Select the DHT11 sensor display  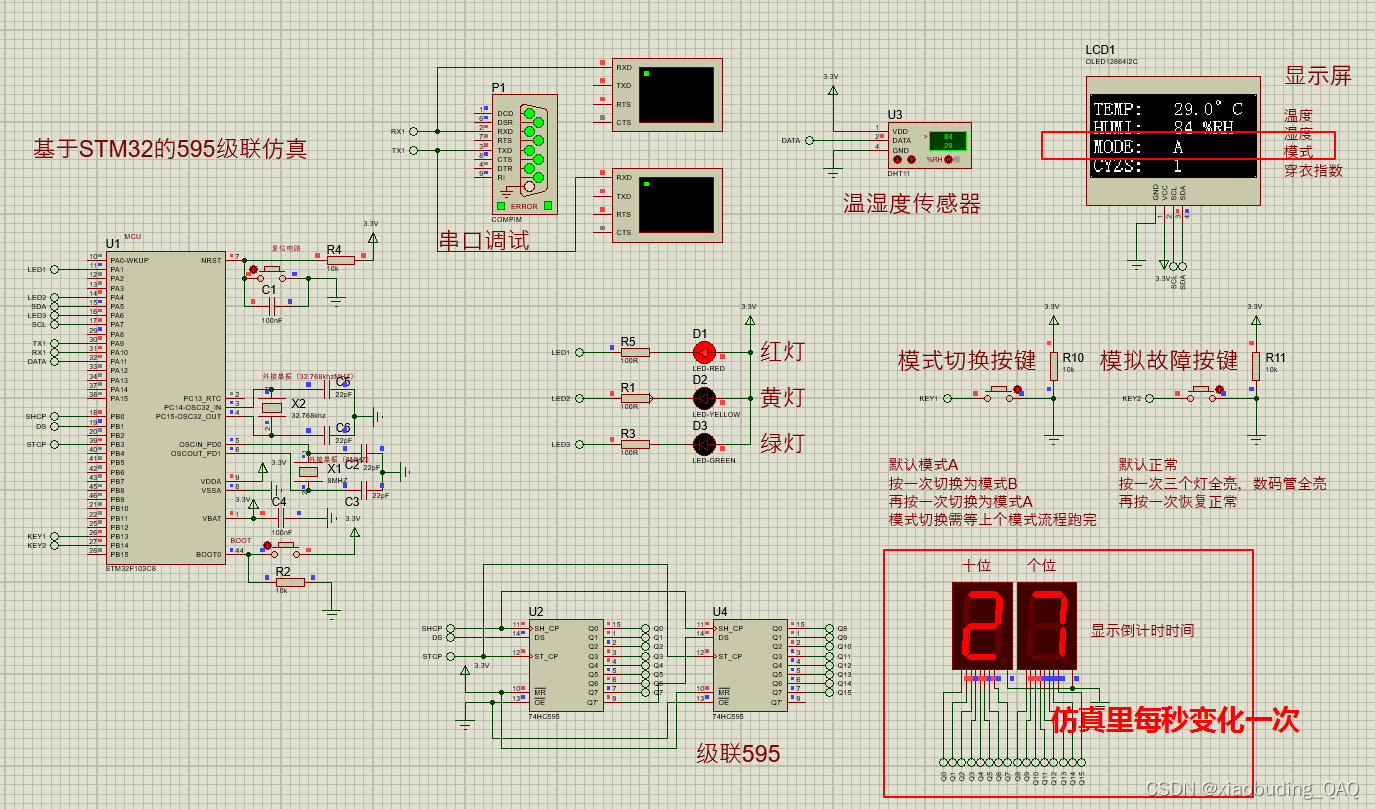click(x=946, y=140)
